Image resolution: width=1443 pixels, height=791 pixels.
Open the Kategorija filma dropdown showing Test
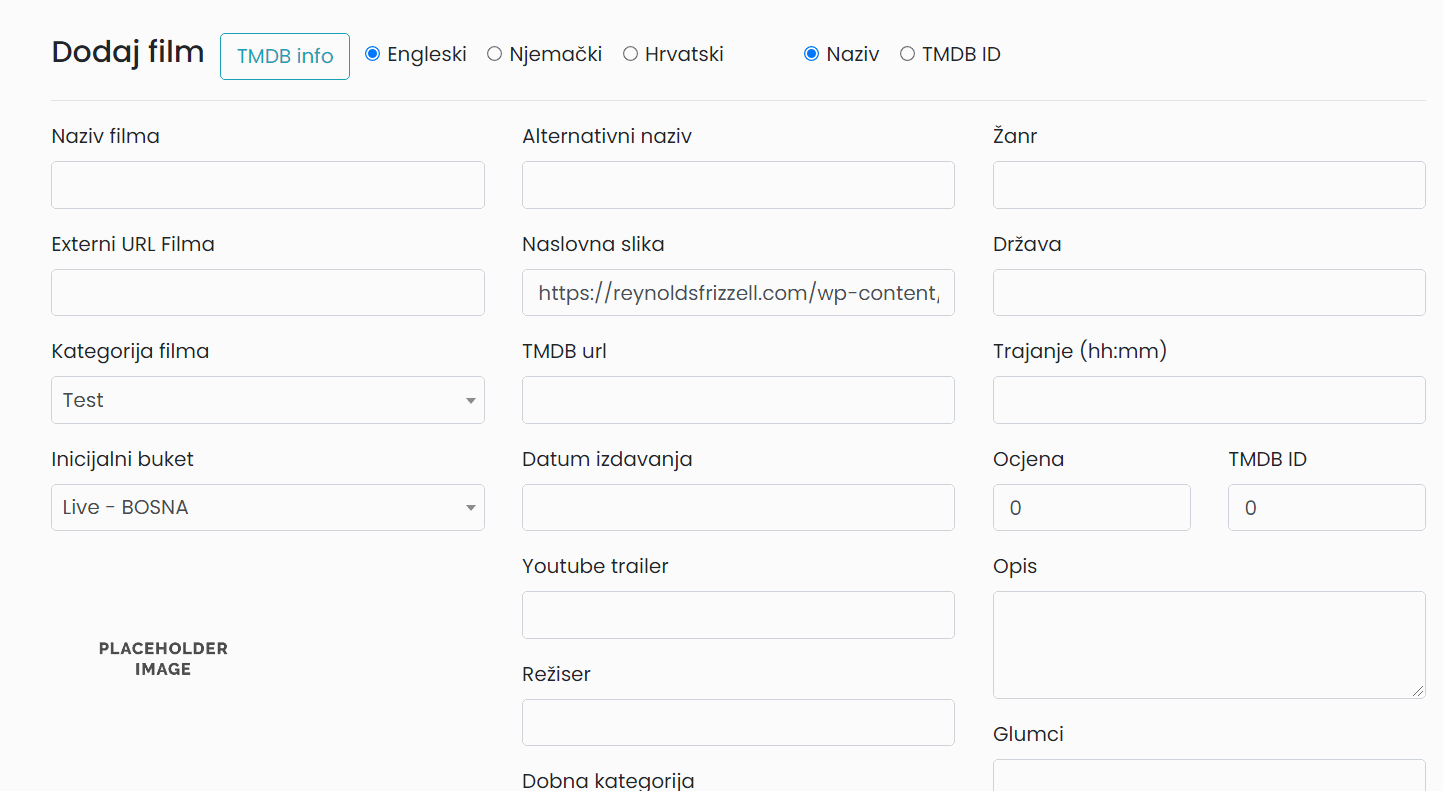(268, 400)
